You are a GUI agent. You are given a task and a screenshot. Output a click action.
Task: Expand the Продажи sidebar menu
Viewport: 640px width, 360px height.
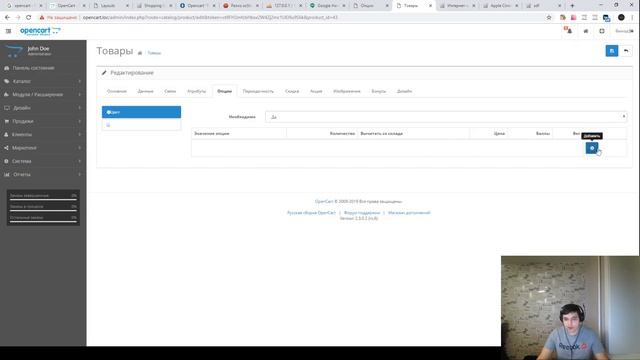coord(43,121)
